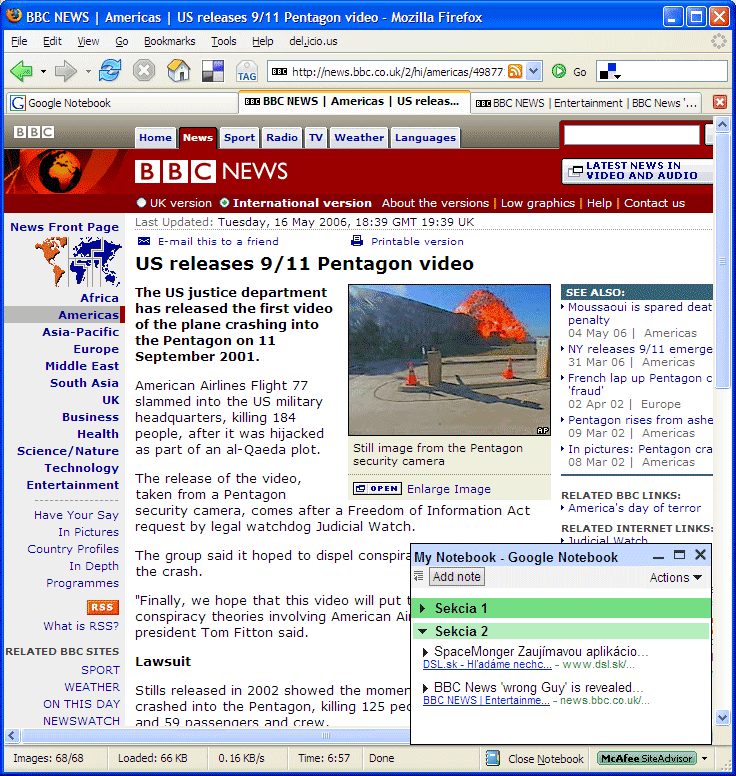
Task: Click the notebook list view icon beside Add note
Action: 419,576
